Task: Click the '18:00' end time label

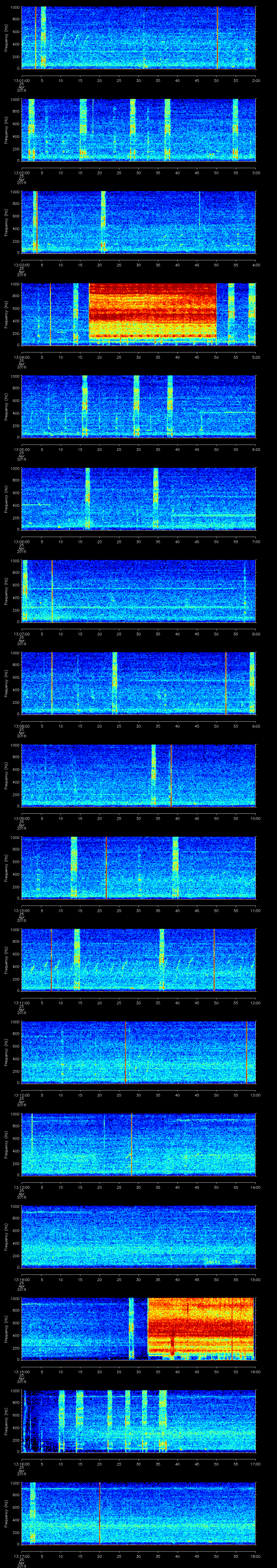Action: tap(256, 1556)
